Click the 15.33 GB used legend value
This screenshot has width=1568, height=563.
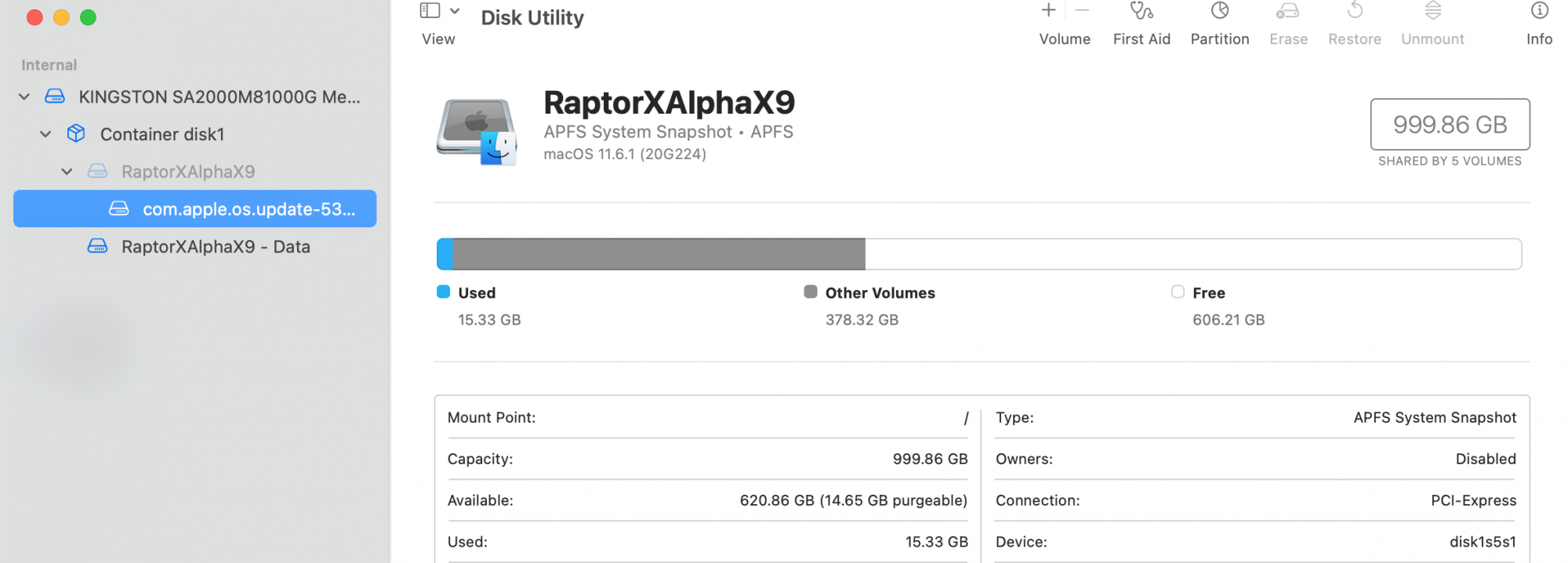click(x=489, y=320)
